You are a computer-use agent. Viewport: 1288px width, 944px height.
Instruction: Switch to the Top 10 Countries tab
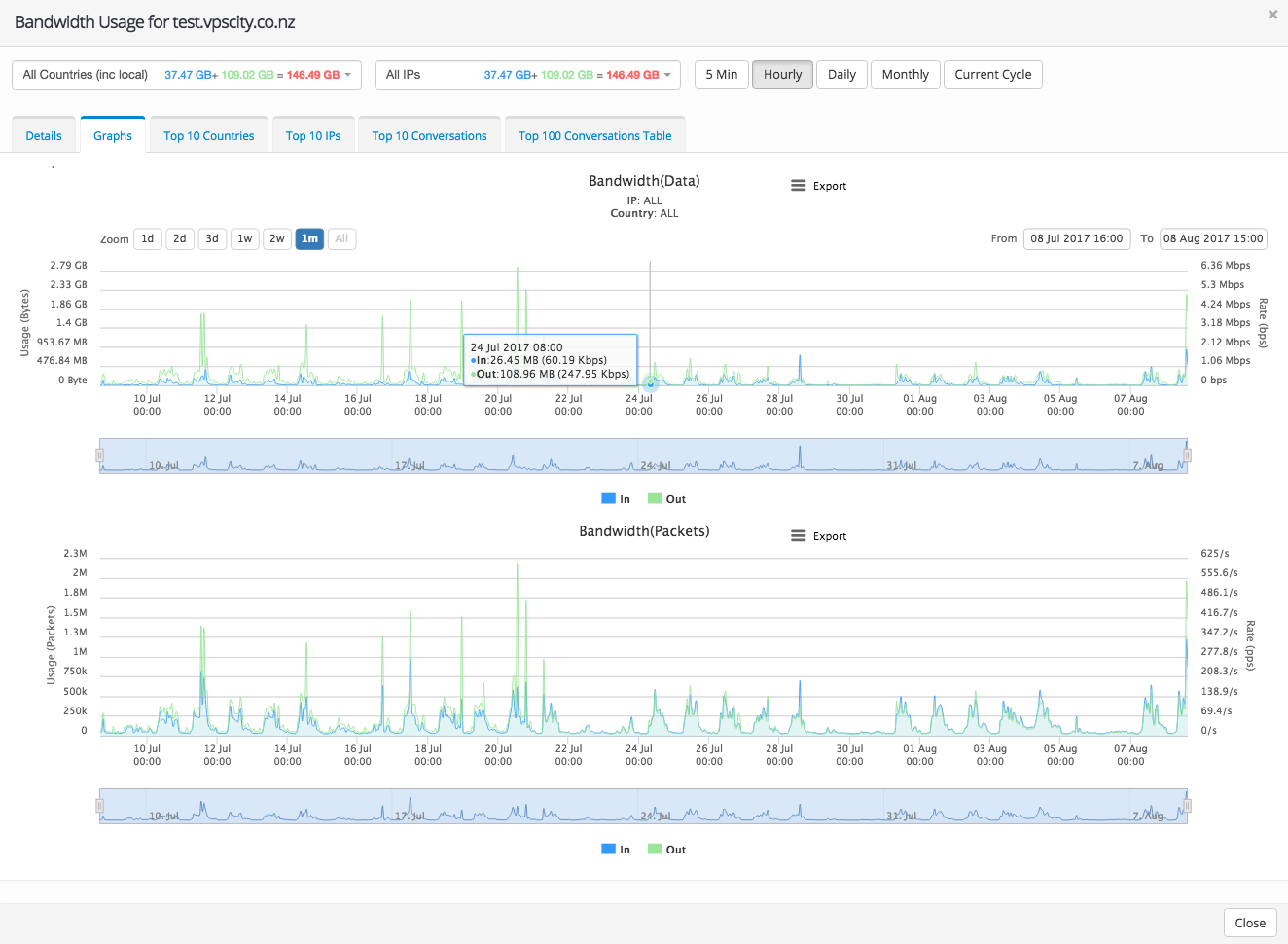[209, 136]
